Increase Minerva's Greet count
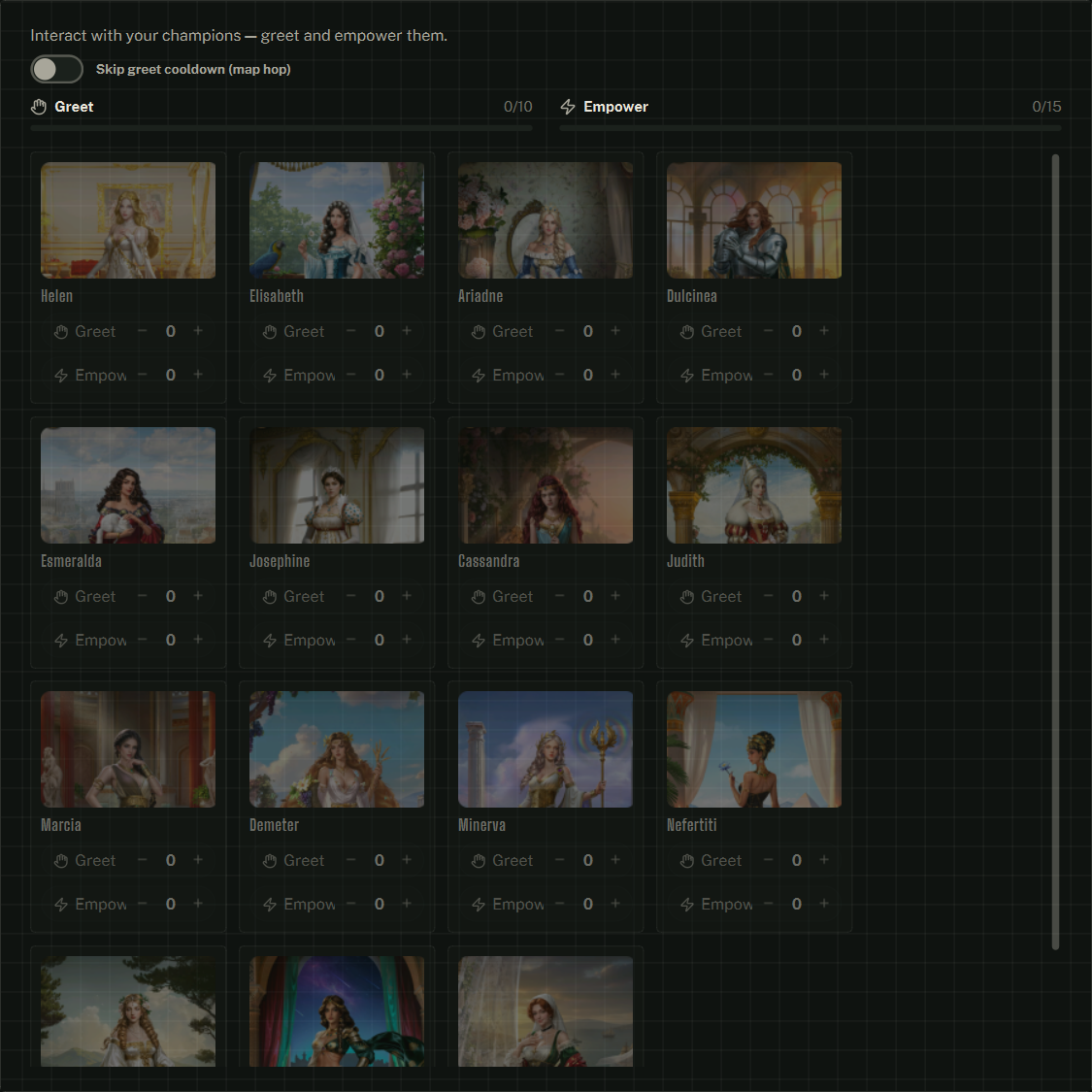The height and width of the screenshot is (1092, 1092). point(615,860)
